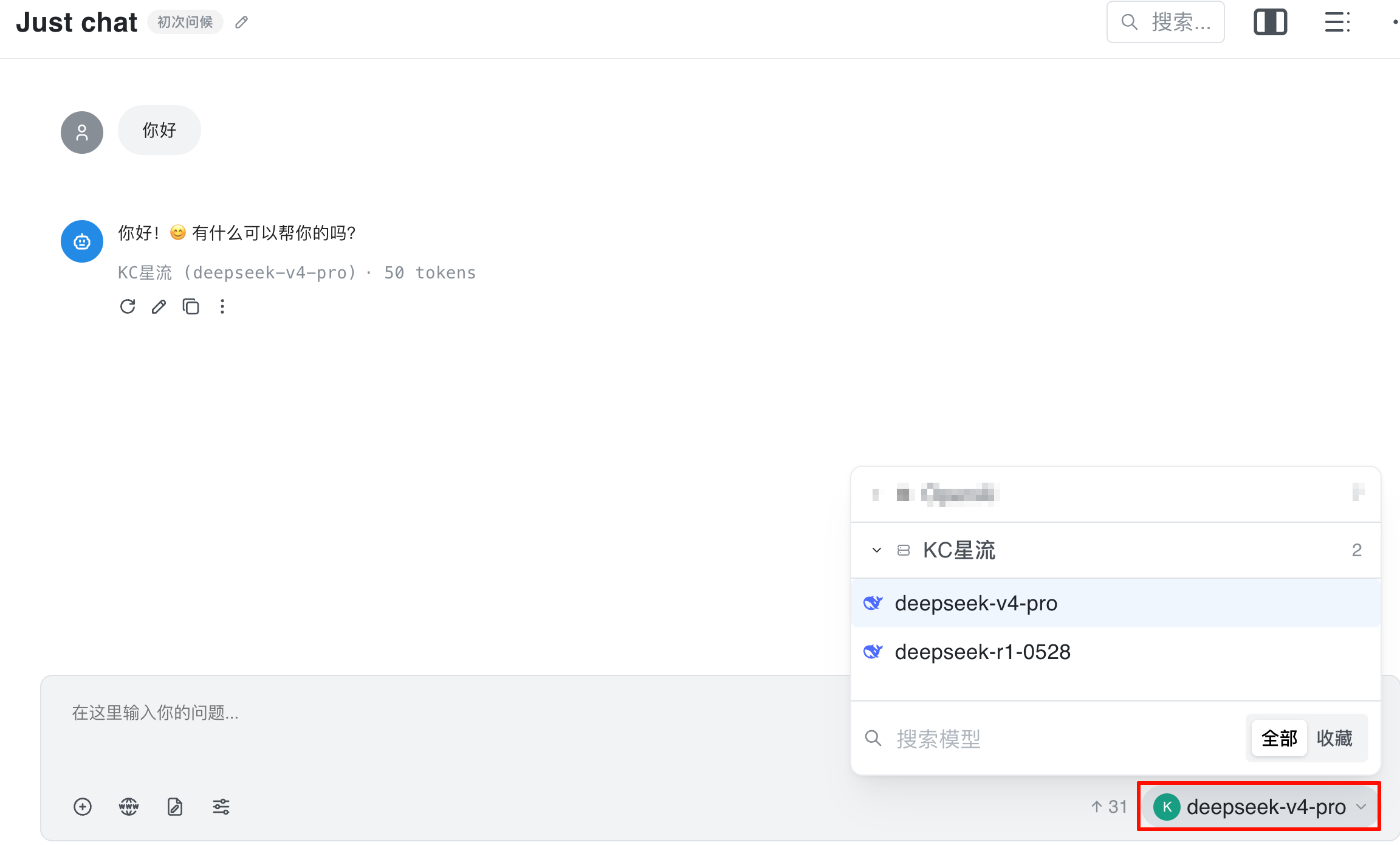Click the 初次问候 topic tag

coord(185,22)
